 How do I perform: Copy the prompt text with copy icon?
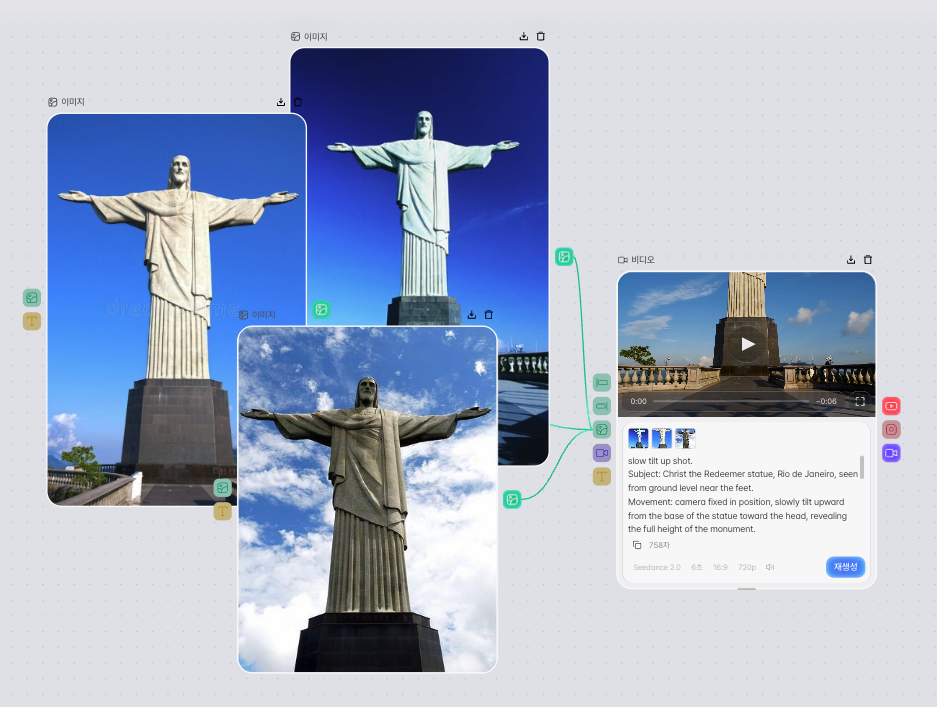pyautogui.click(x=637, y=545)
